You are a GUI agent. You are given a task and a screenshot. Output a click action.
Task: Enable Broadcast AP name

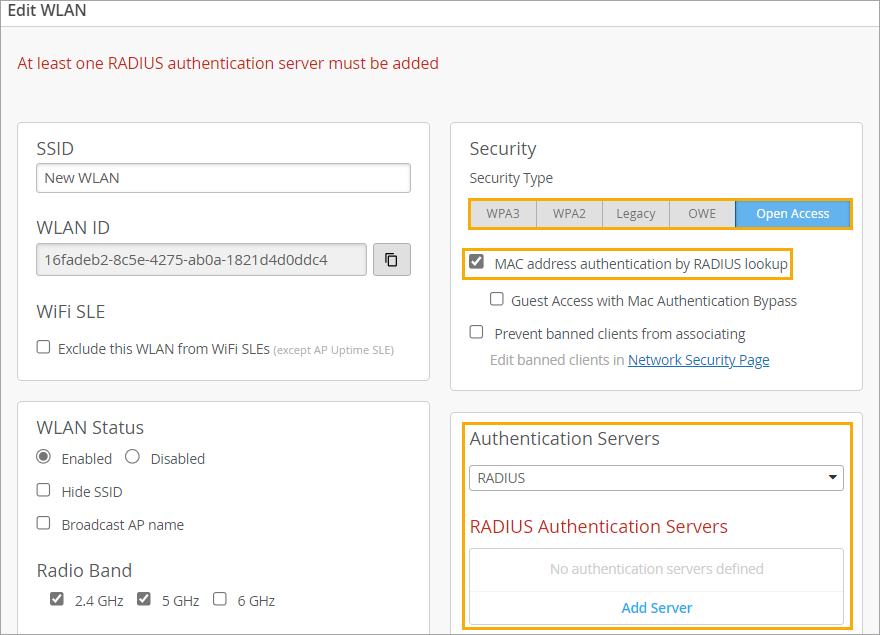coord(44,523)
